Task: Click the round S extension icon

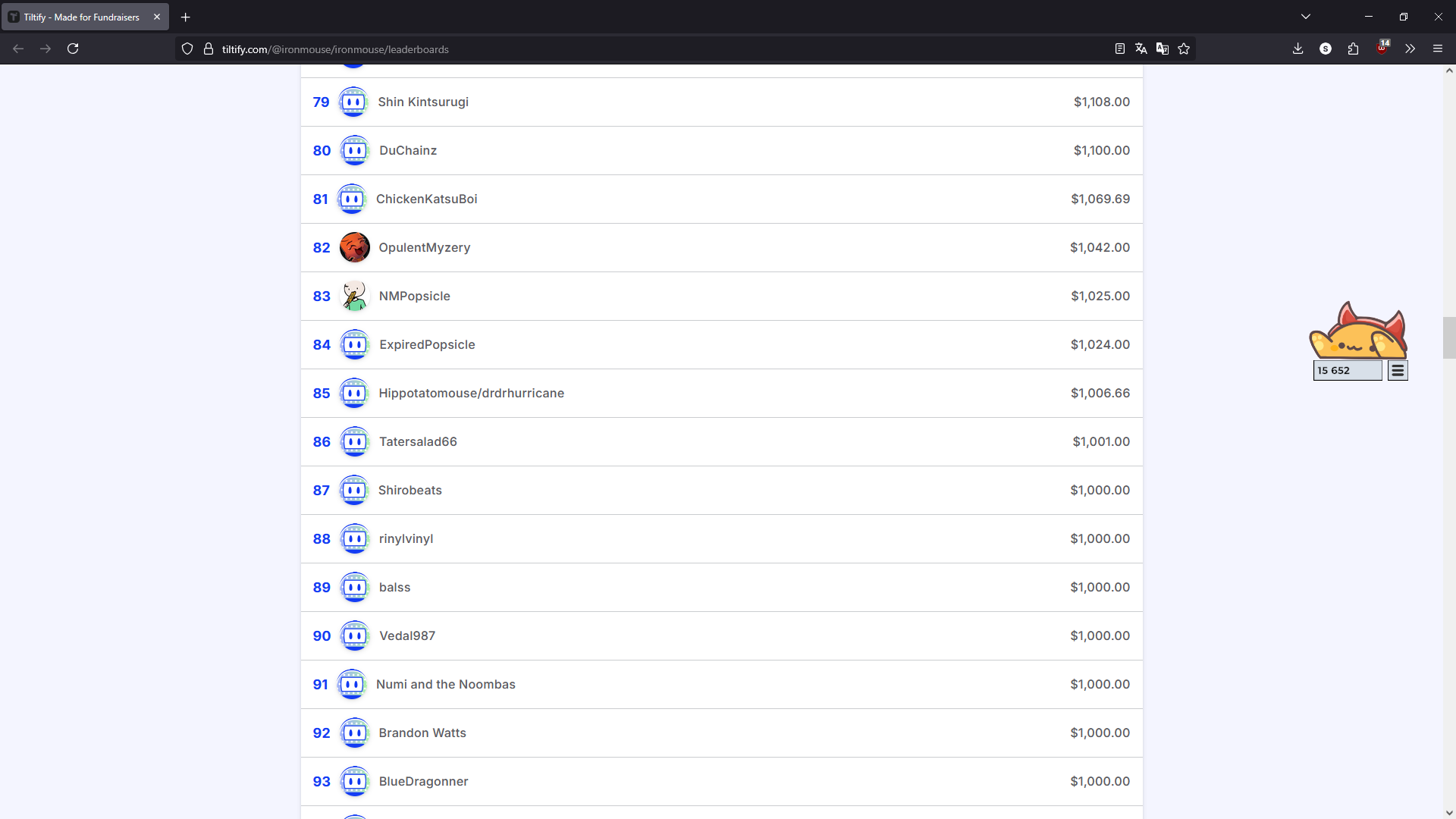Action: pos(1326,49)
